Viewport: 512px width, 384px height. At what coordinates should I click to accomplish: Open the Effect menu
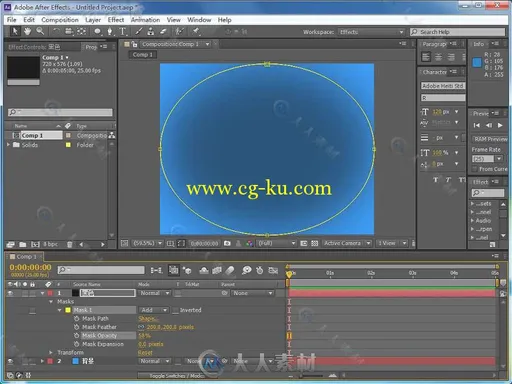pos(116,20)
